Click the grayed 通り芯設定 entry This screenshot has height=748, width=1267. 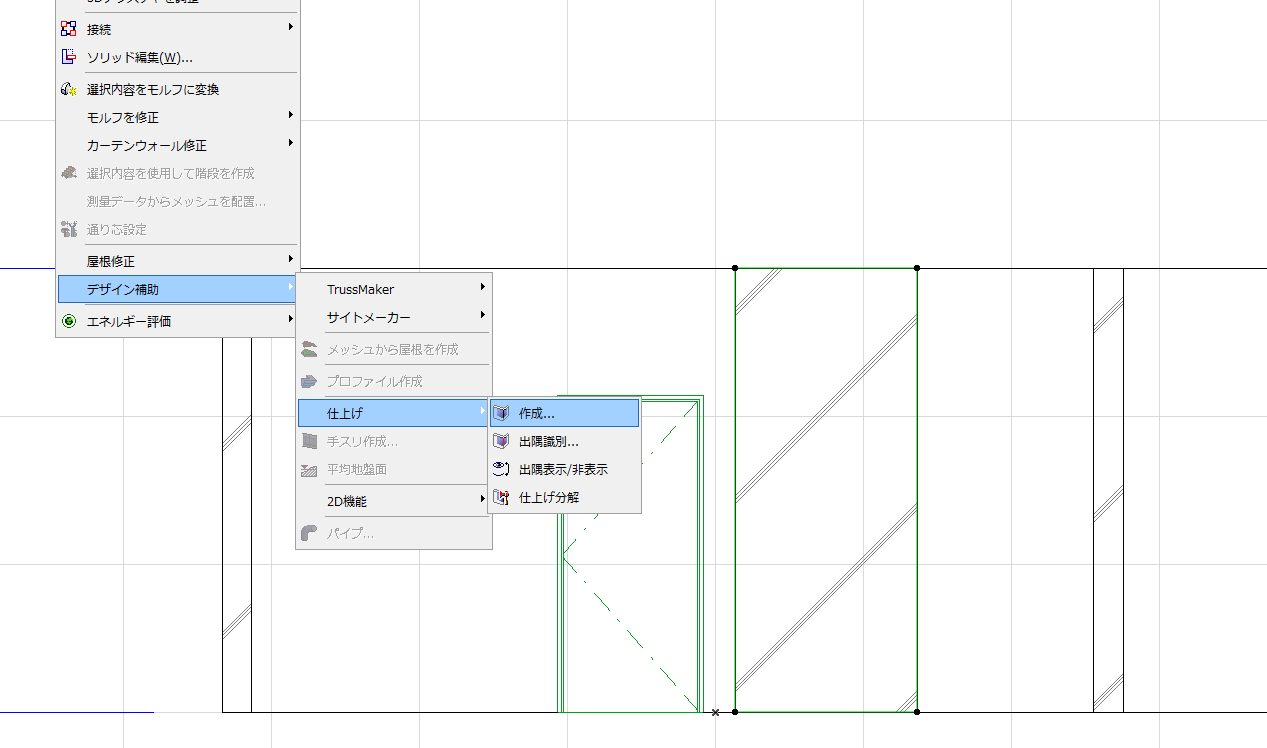pyautogui.click(x=178, y=229)
